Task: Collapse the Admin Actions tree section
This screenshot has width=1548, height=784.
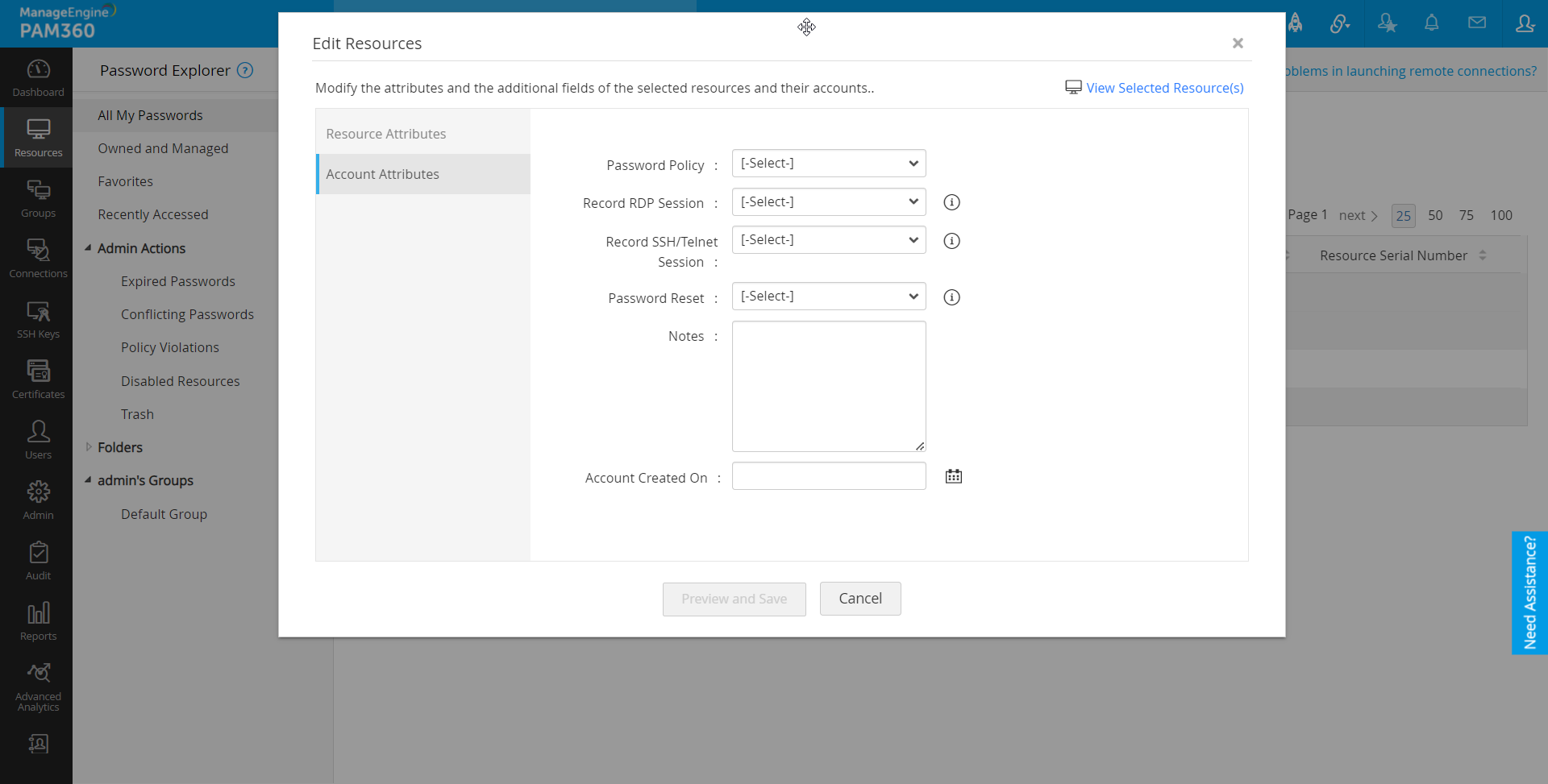Action: 88,248
